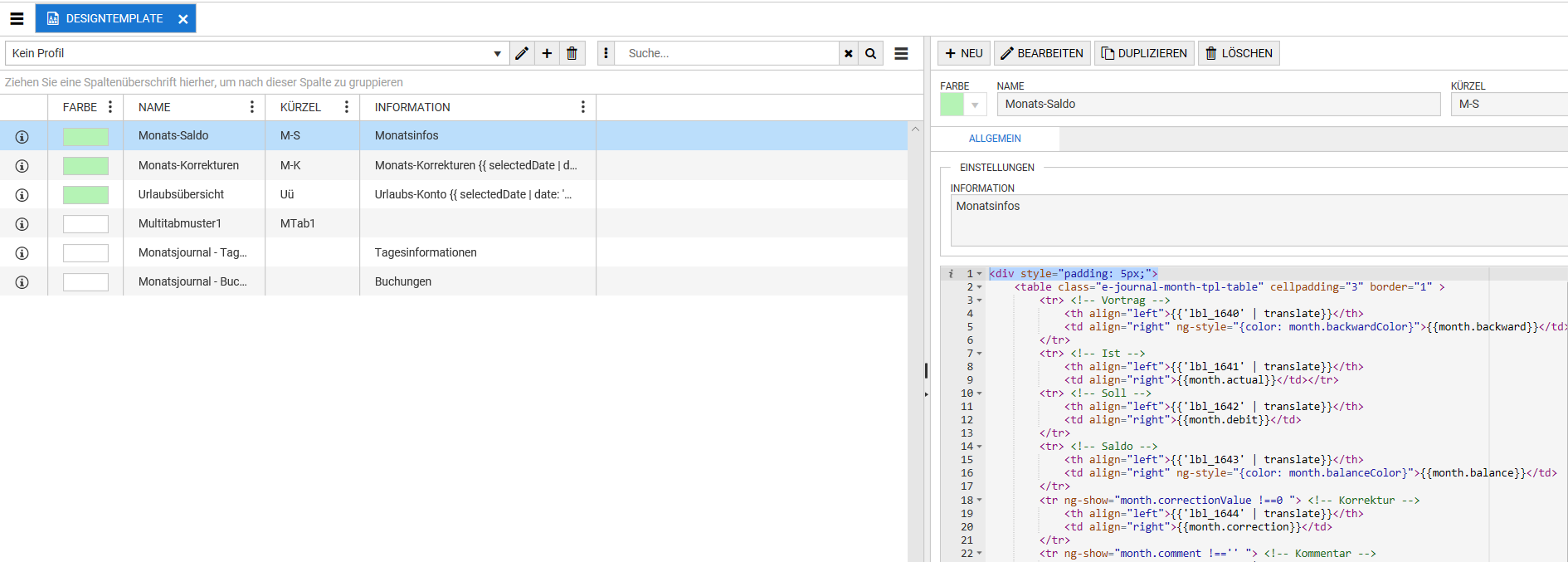Image resolution: width=1568 pixels, height=562 pixels.
Task: Open FARBE color picker dropdown arrow
Action: click(x=975, y=105)
